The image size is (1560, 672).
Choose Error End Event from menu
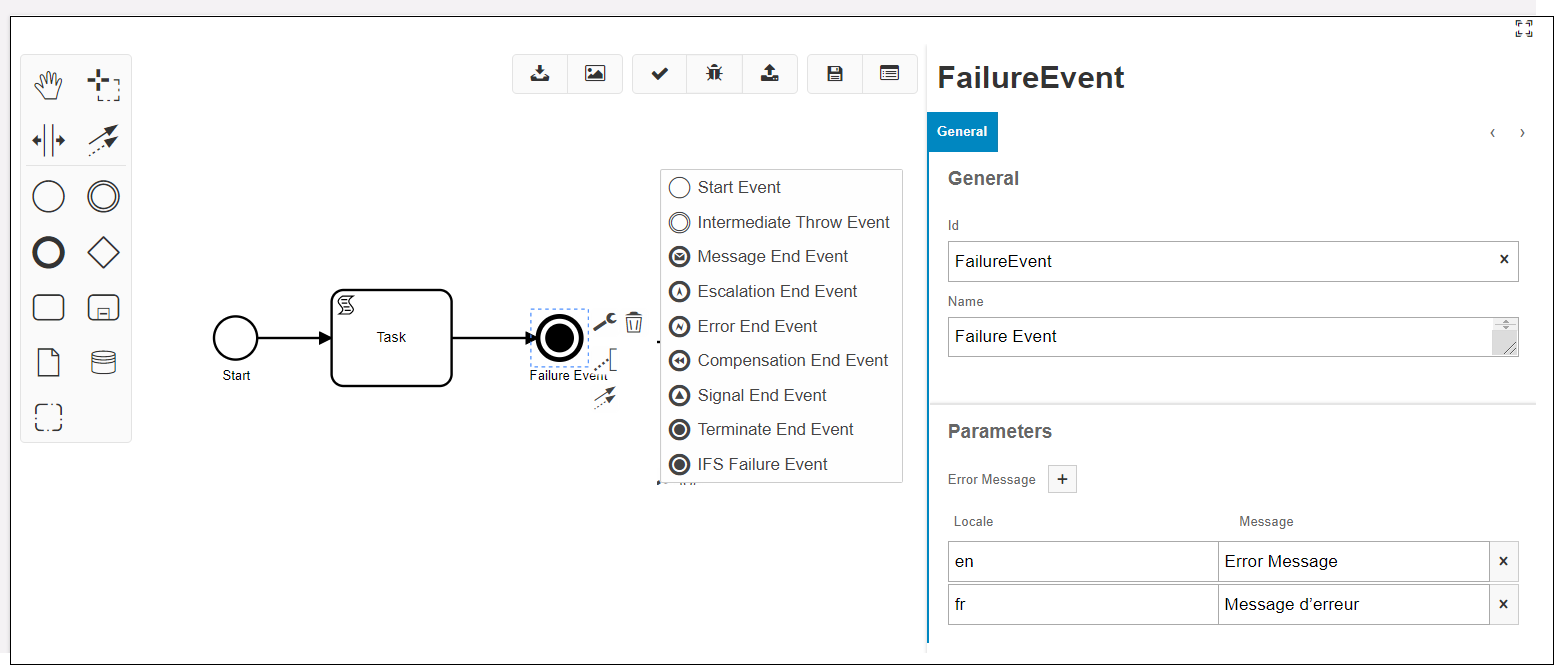click(x=757, y=326)
